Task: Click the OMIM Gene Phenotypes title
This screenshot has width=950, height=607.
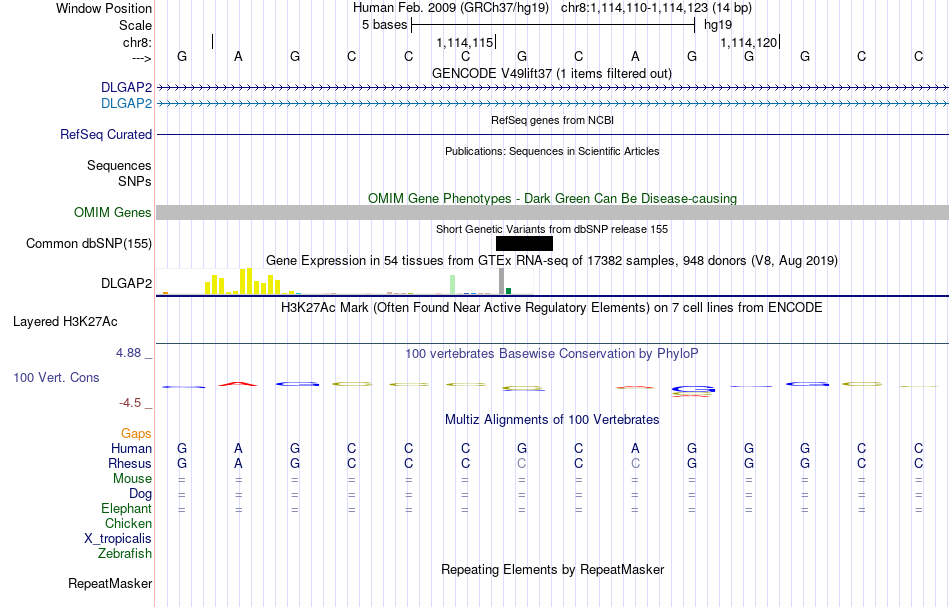Action: click(553, 199)
